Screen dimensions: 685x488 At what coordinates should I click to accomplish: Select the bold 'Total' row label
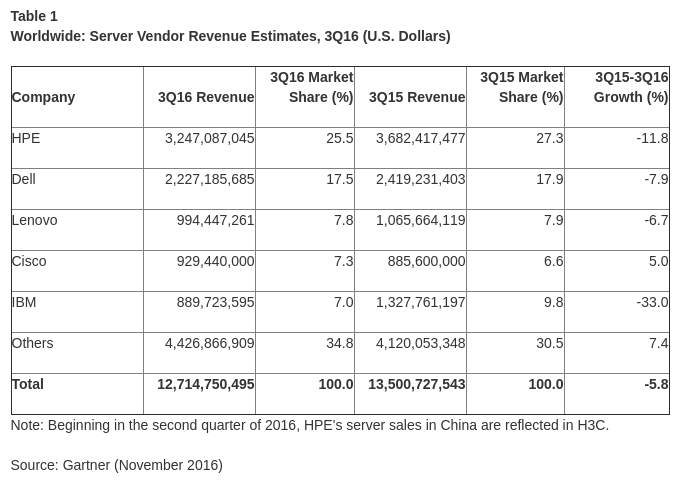(x=28, y=384)
